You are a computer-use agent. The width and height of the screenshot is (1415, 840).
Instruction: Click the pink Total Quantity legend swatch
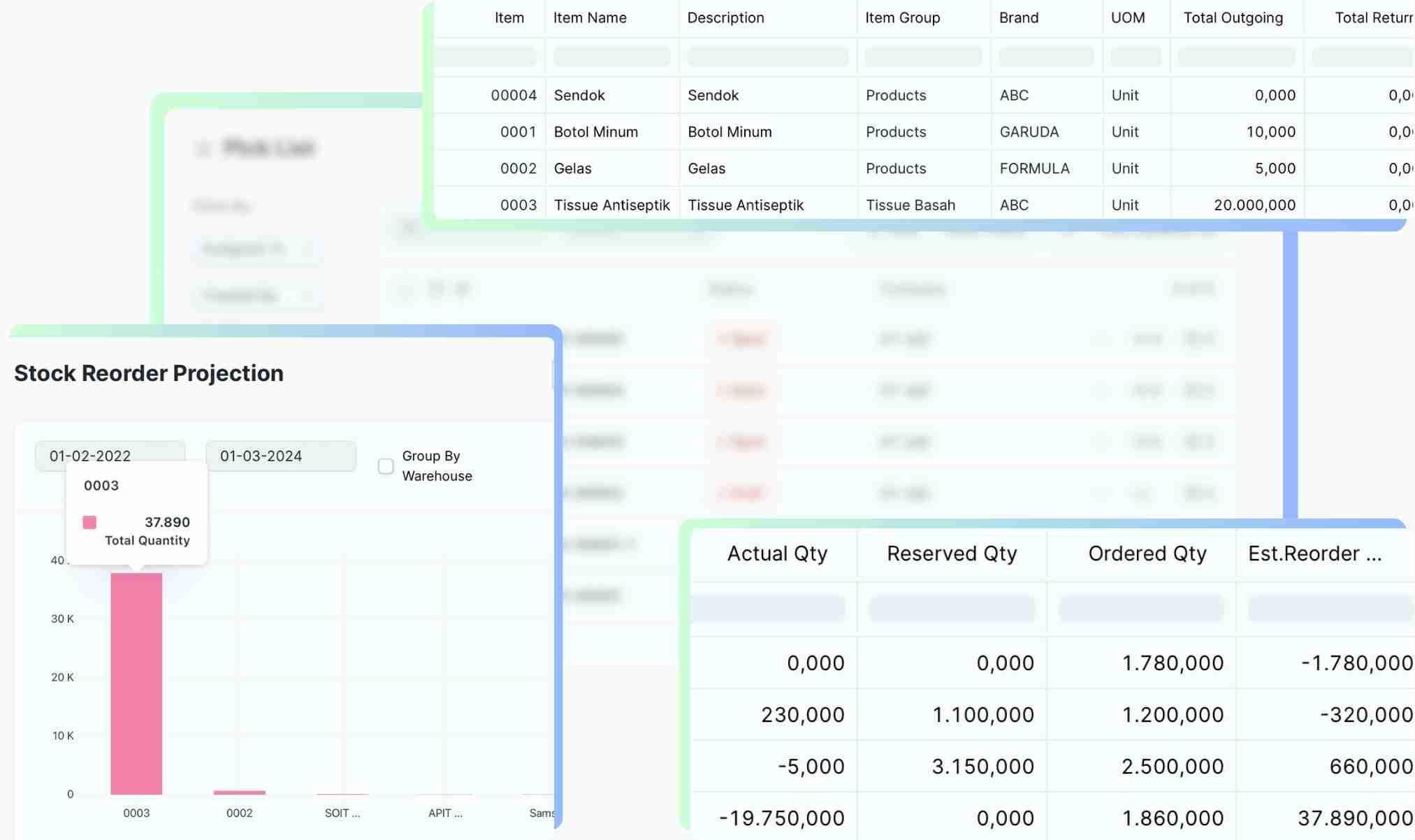pos(89,522)
